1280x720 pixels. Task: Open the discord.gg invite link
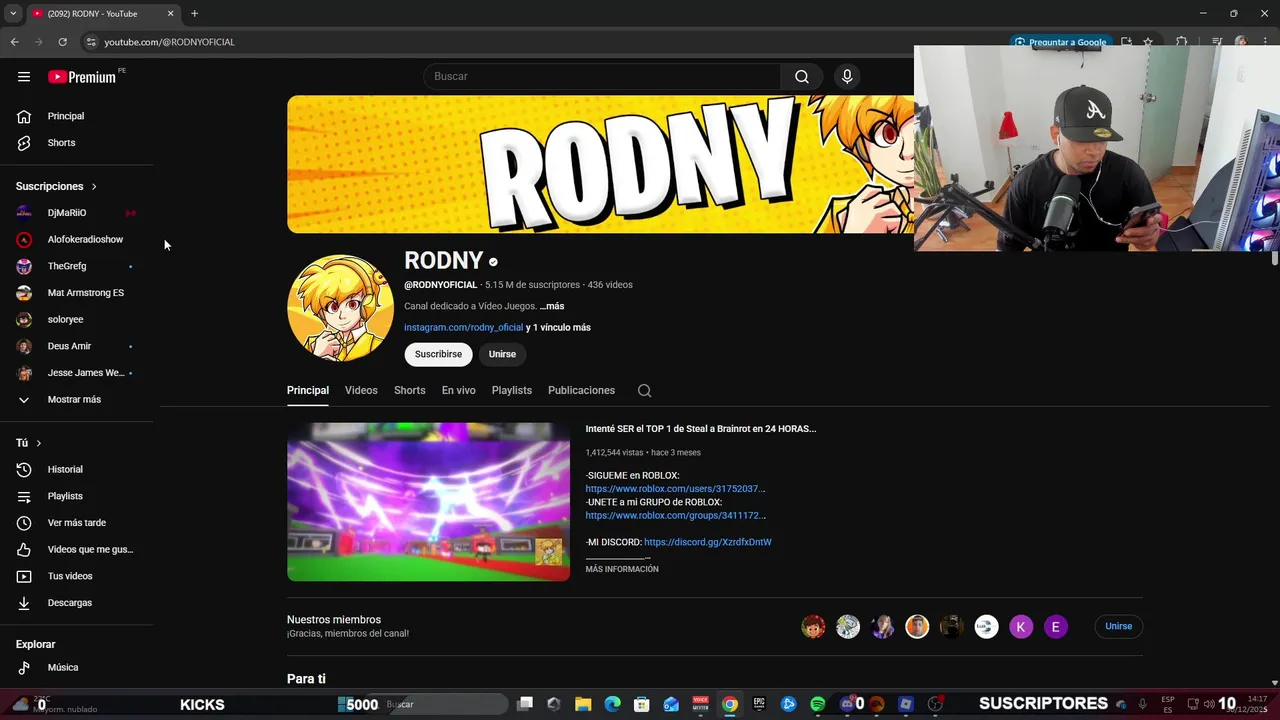tap(708, 542)
